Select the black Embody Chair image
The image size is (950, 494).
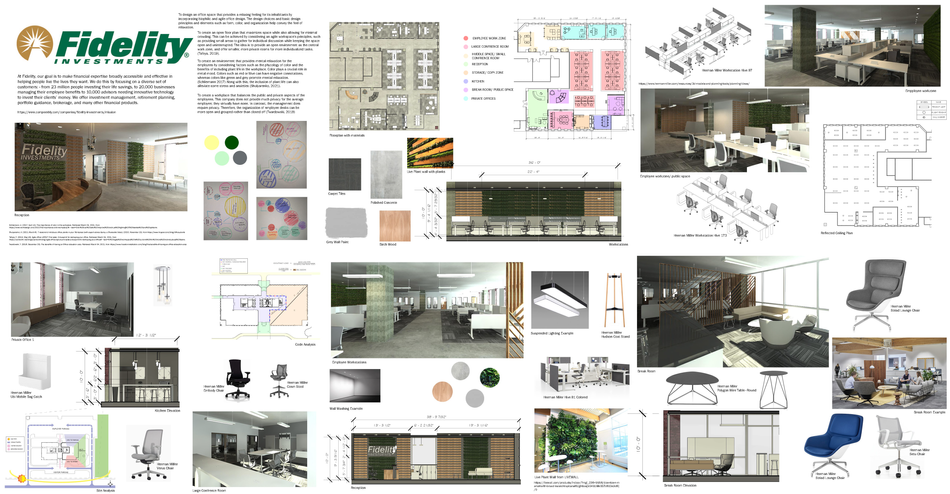click(238, 379)
